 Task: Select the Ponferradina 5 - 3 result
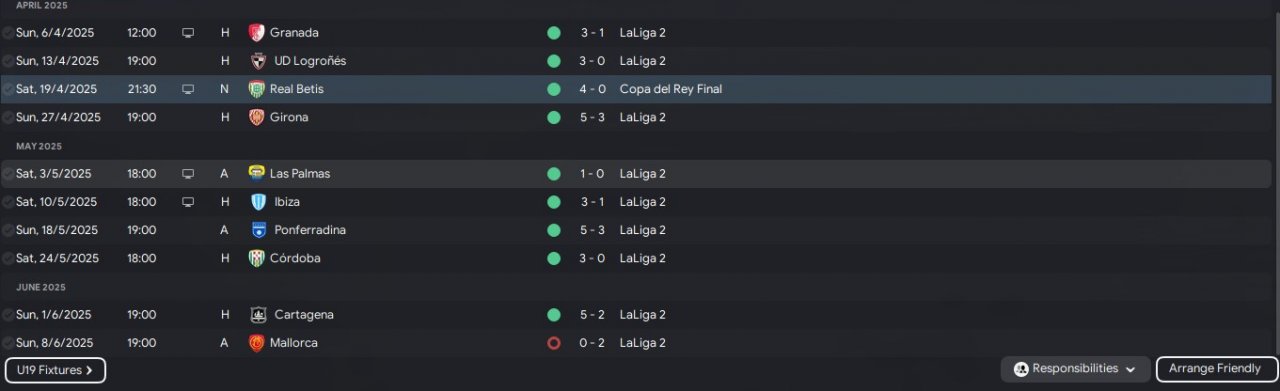[592, 230]
